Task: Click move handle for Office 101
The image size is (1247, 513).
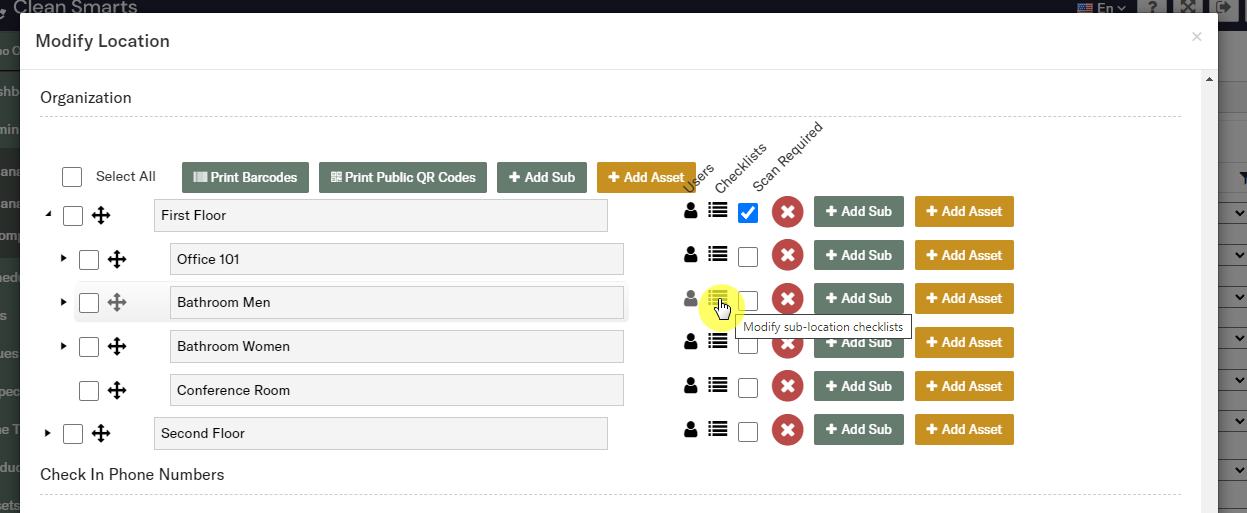Action: tap(117, 259)
